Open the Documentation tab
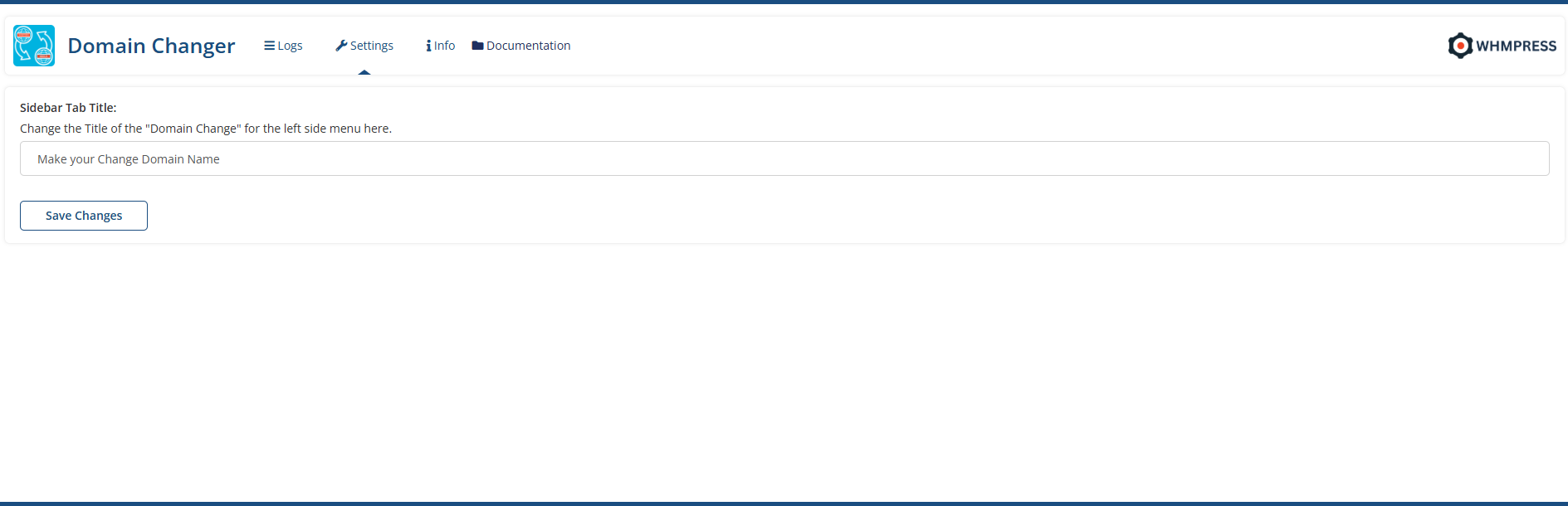This screenshot has height=506, width=1568. pos(529,46)
